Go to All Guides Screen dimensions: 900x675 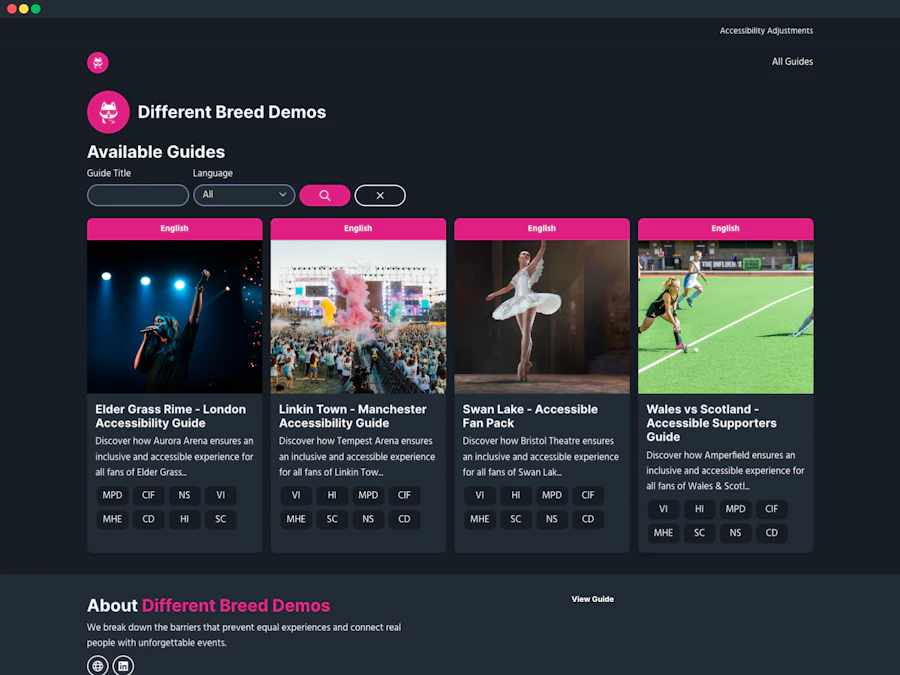tap(792, 61)
